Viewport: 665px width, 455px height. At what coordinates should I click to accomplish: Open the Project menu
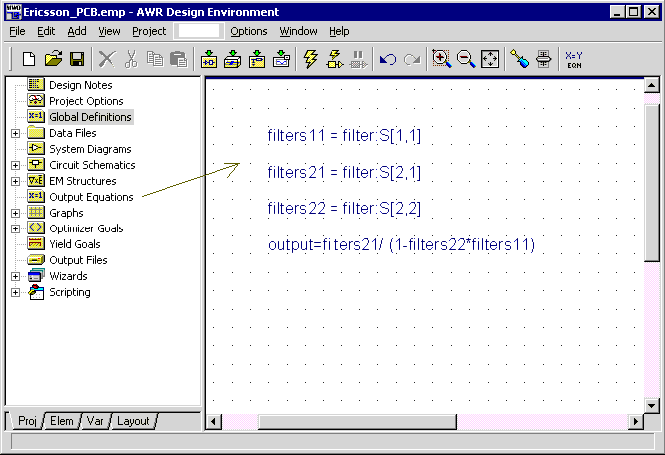(x=149, y=31)
